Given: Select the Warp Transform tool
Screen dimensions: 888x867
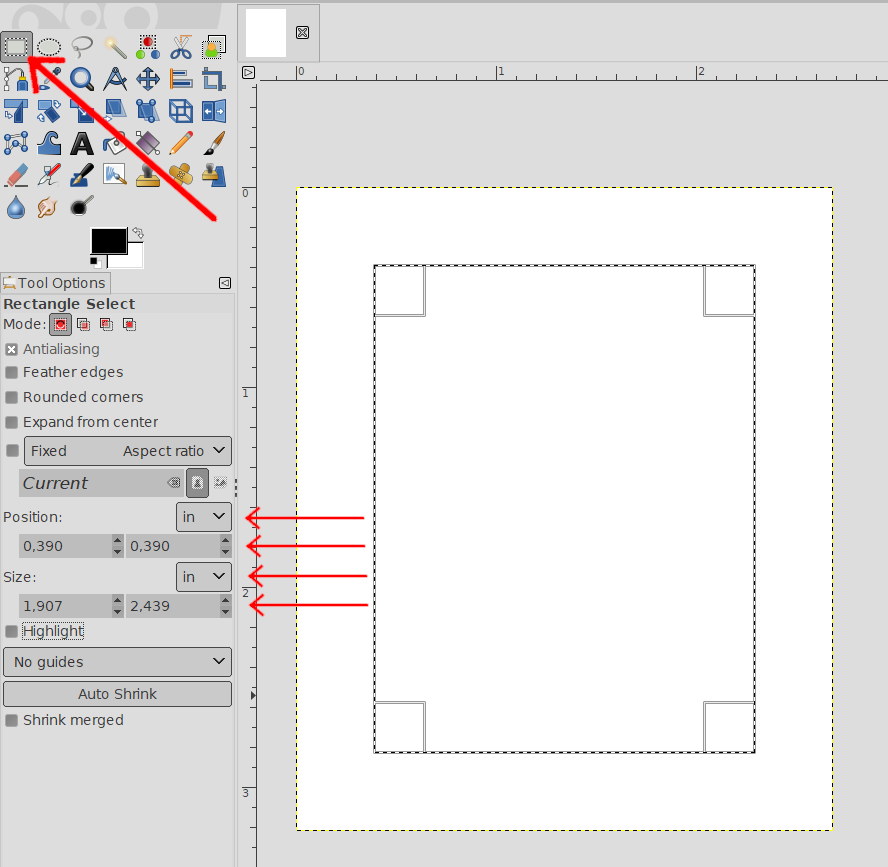Looking at the screenshot, I should (49, 143).
